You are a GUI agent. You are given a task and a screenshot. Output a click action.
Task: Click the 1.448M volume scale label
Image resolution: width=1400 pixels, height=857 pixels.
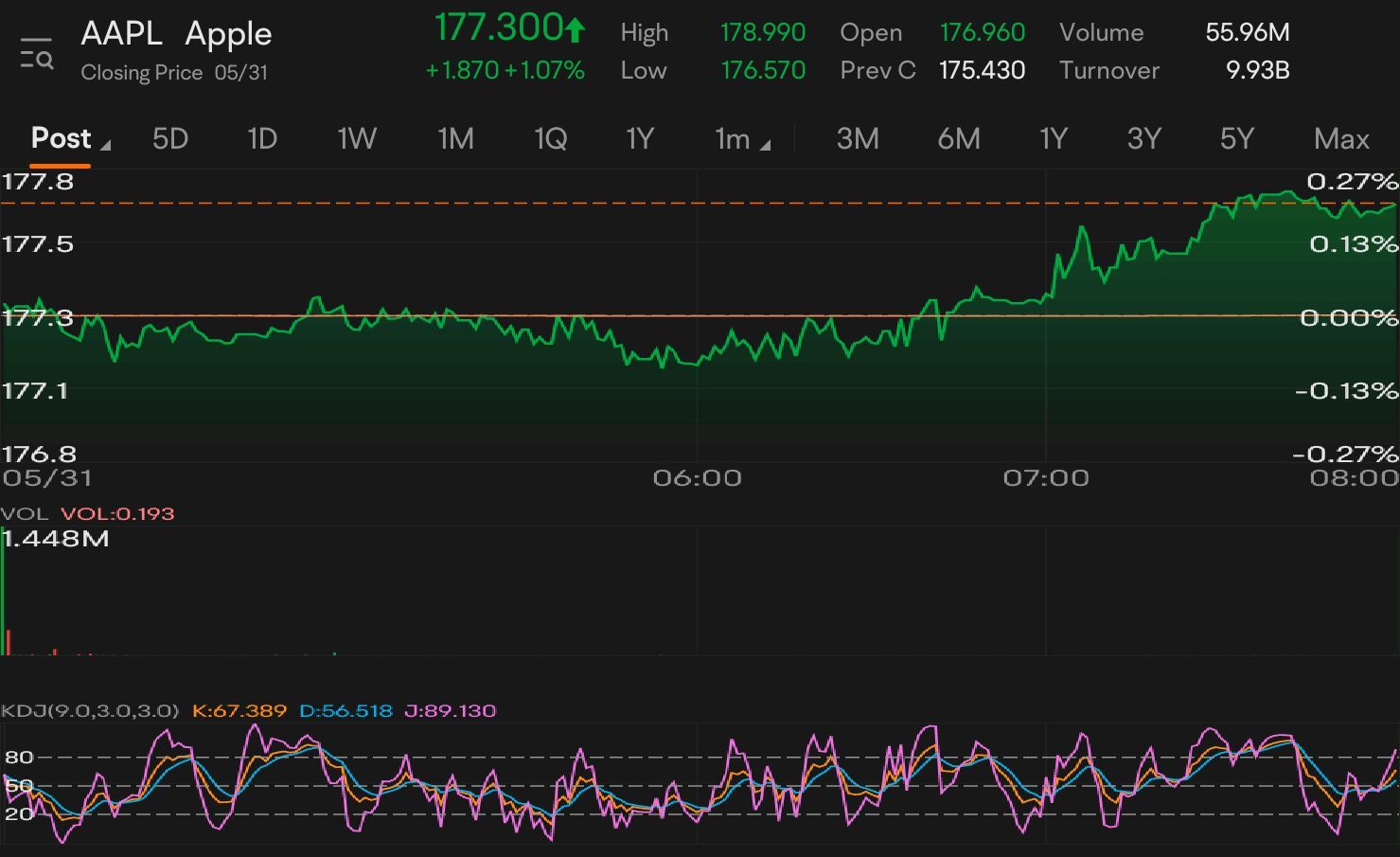[55, 539]
